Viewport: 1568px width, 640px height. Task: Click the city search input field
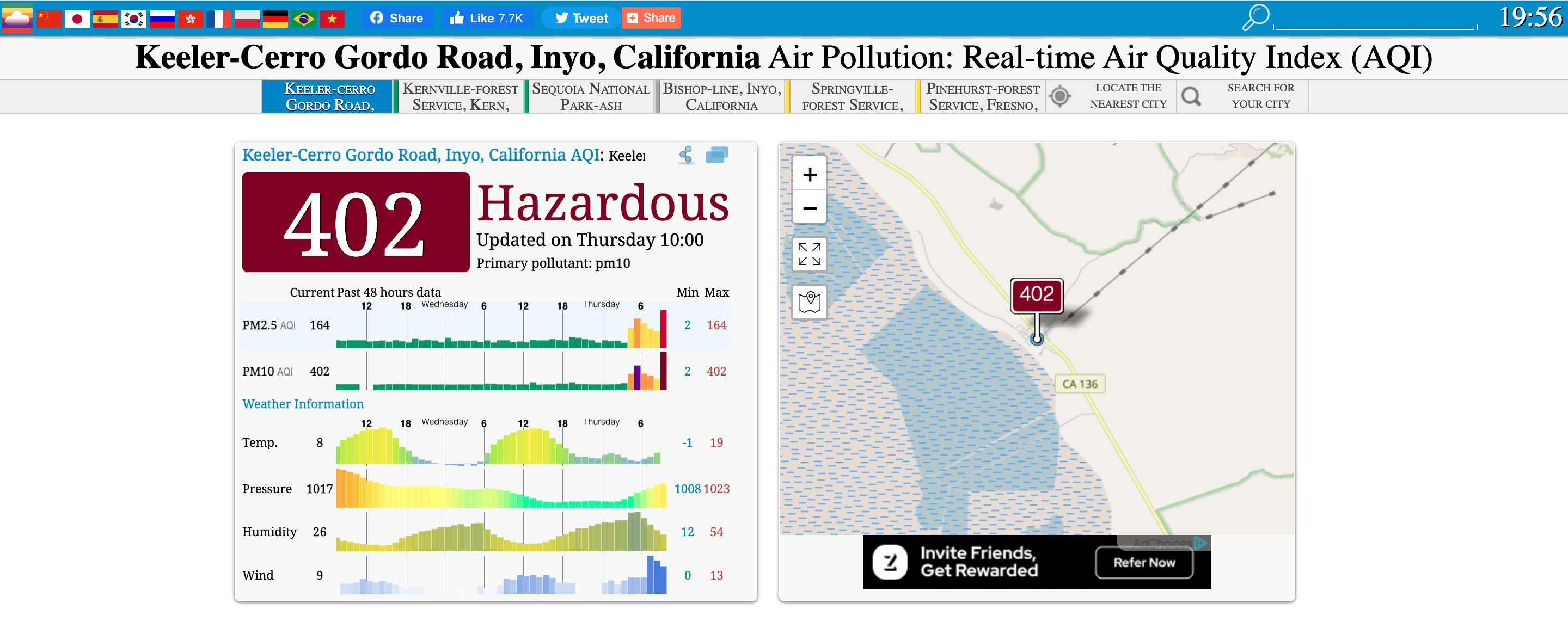[1375, 21]
